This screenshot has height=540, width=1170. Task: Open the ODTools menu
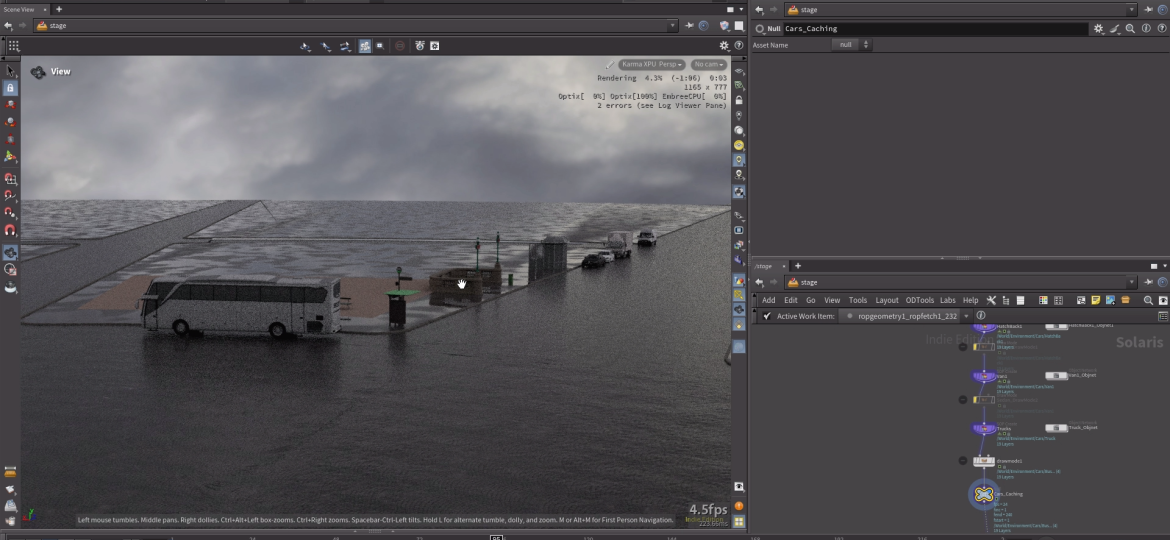click(919, 300)
